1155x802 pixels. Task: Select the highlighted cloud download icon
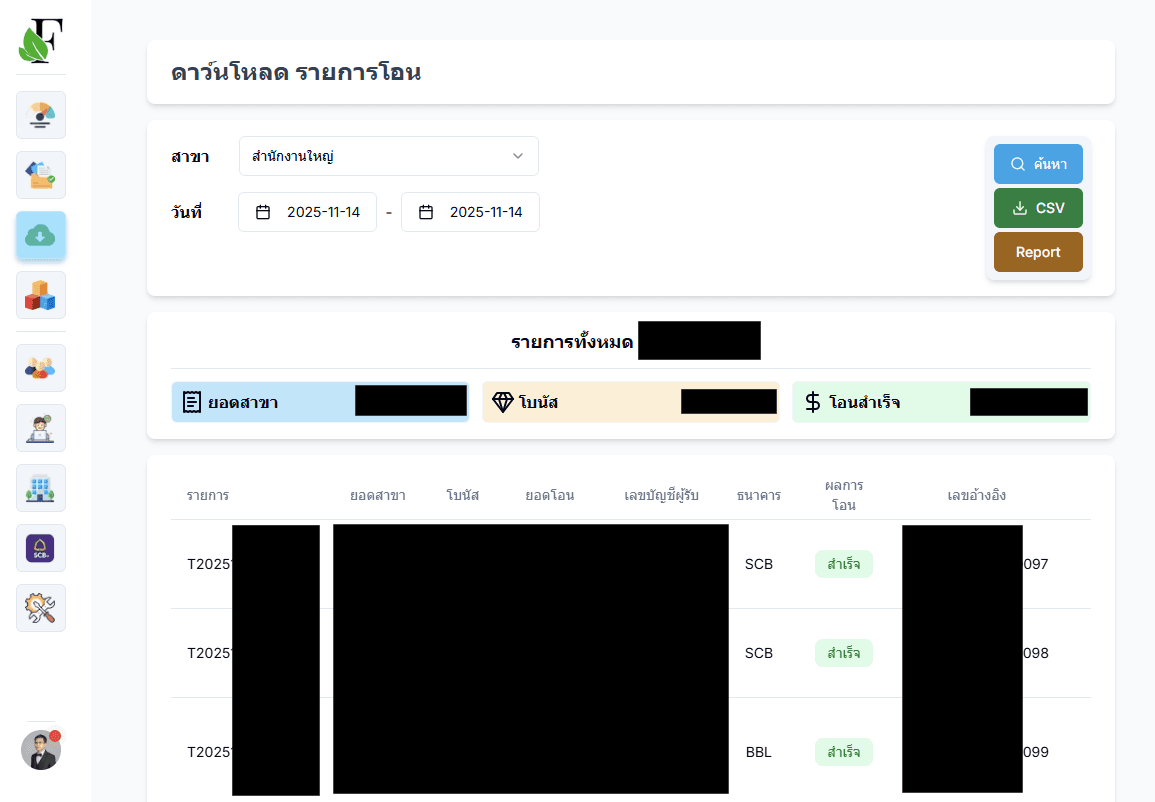(40, 236)
